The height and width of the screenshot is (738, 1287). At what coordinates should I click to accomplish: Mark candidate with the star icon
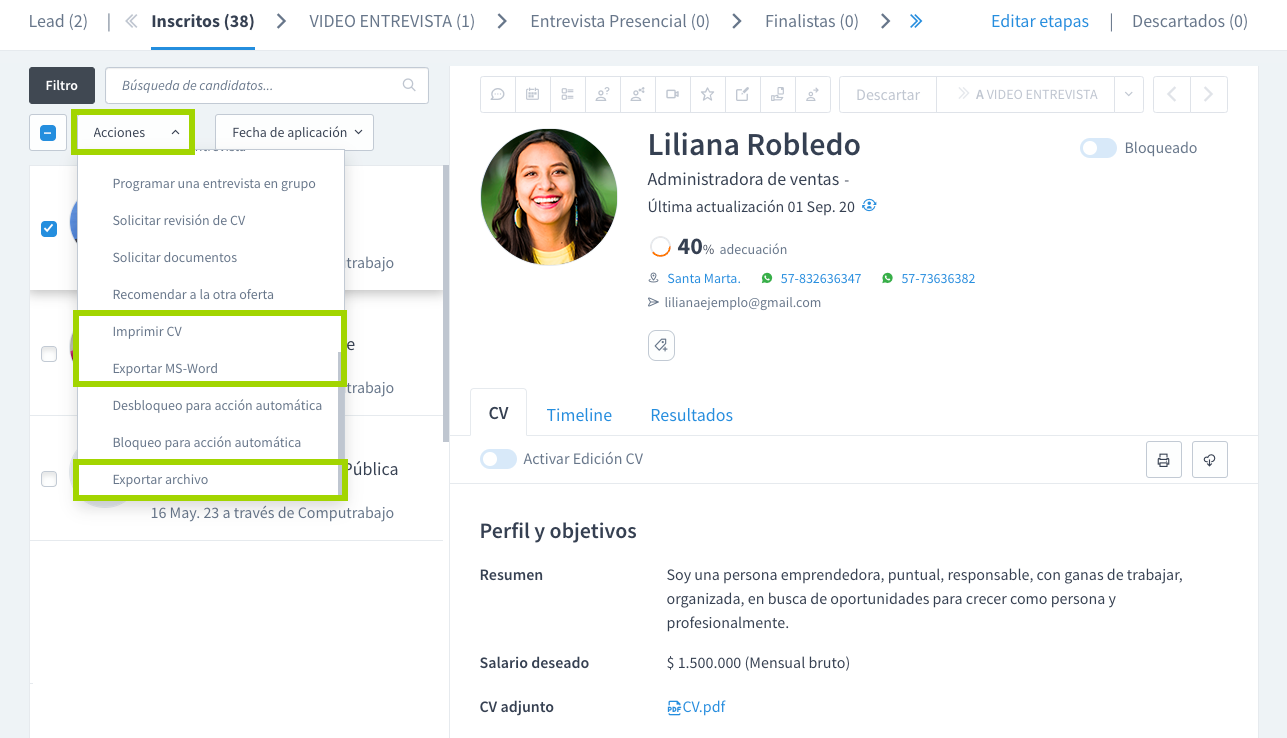707,94
